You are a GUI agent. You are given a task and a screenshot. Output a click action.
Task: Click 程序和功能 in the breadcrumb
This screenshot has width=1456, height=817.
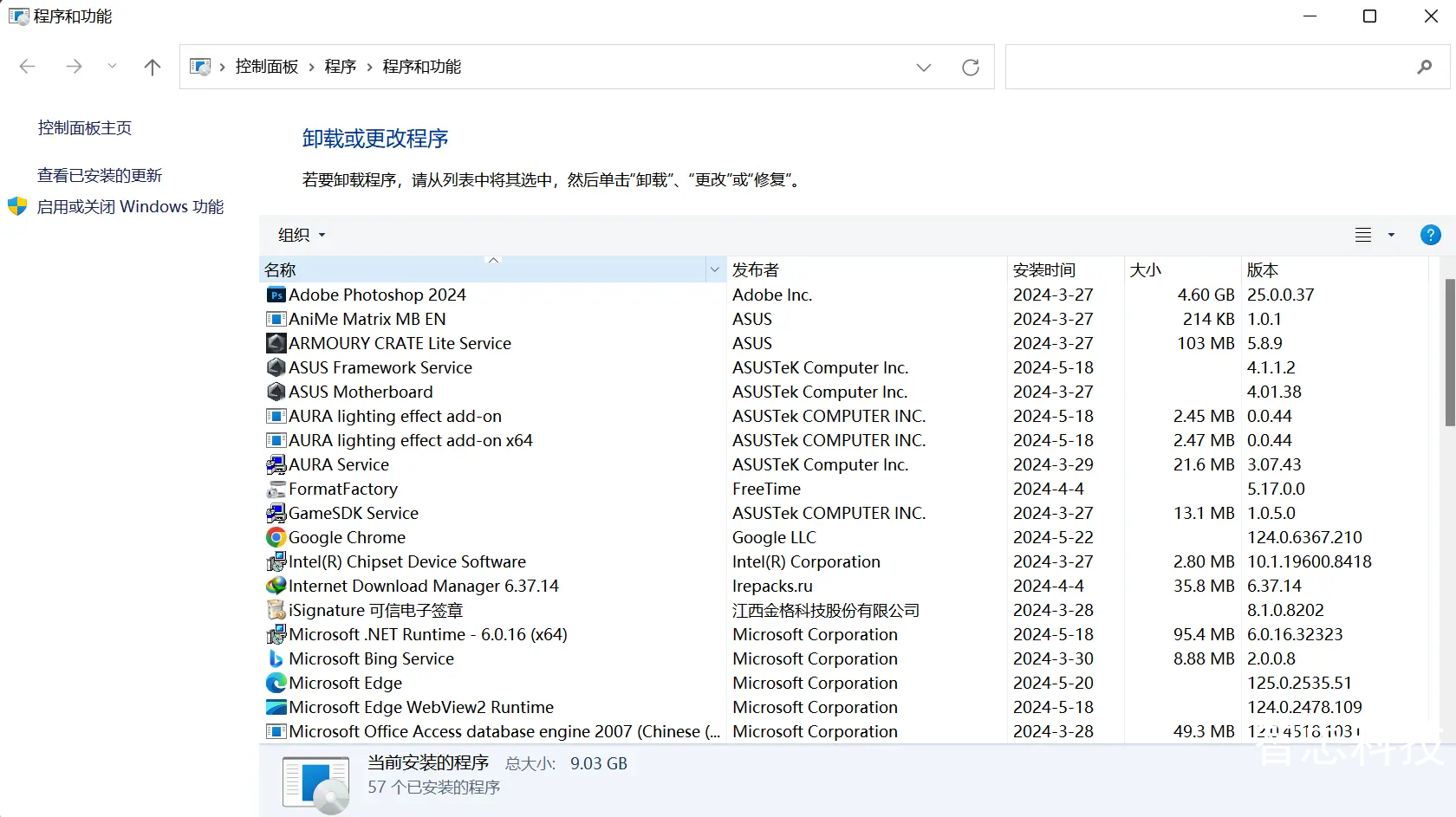click(422, 67)
